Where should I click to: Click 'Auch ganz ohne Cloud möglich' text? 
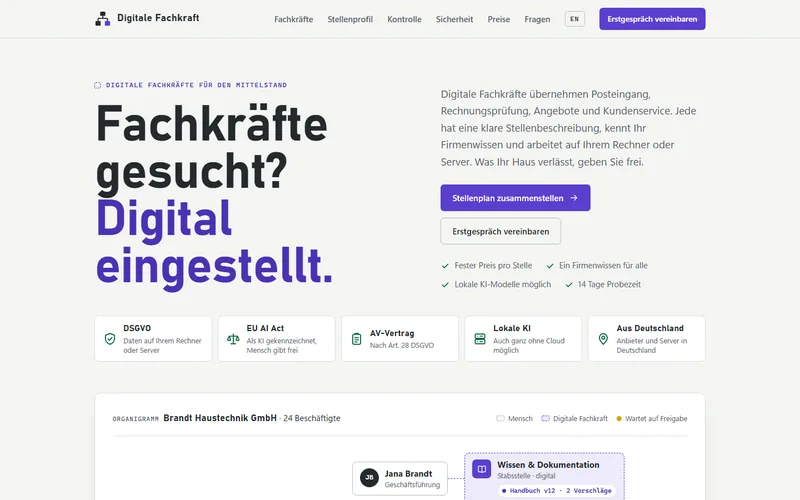tap(529, 345)
